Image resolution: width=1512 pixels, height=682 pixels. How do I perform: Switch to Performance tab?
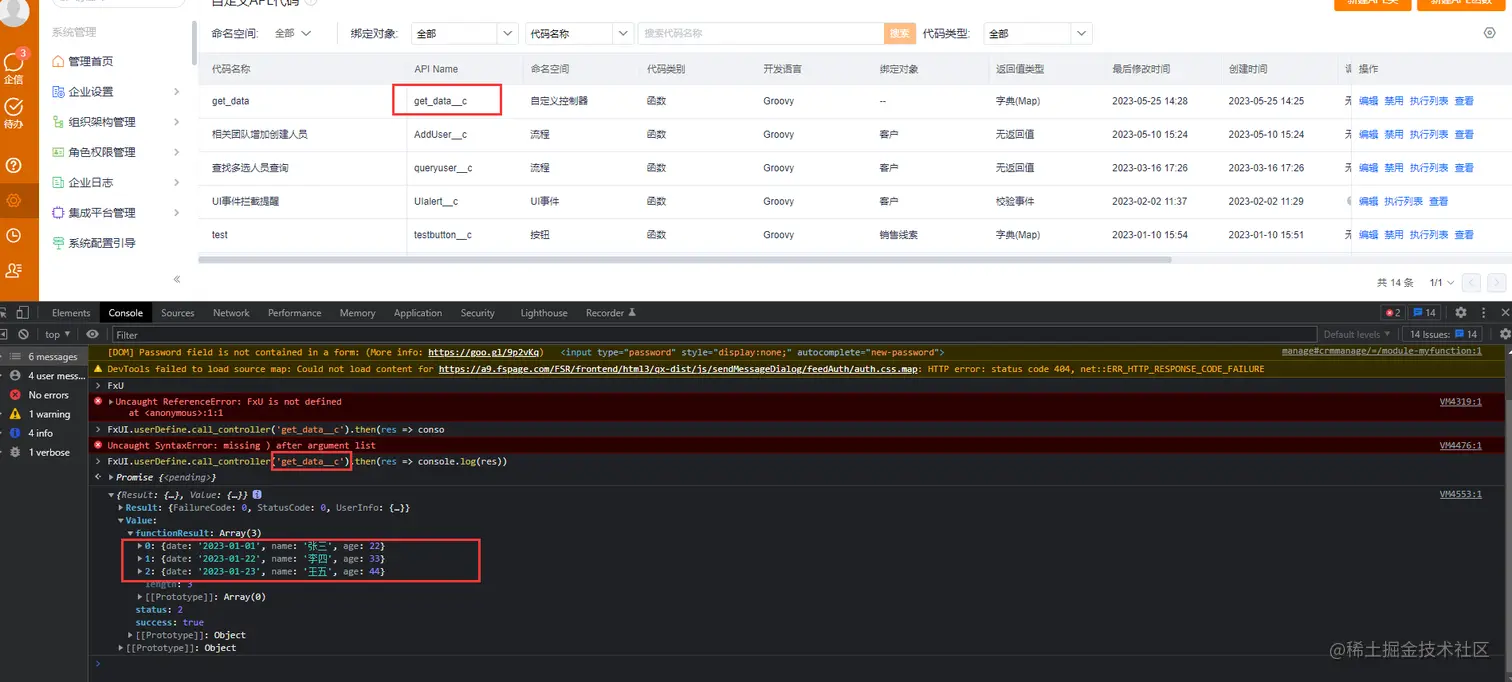295,313
